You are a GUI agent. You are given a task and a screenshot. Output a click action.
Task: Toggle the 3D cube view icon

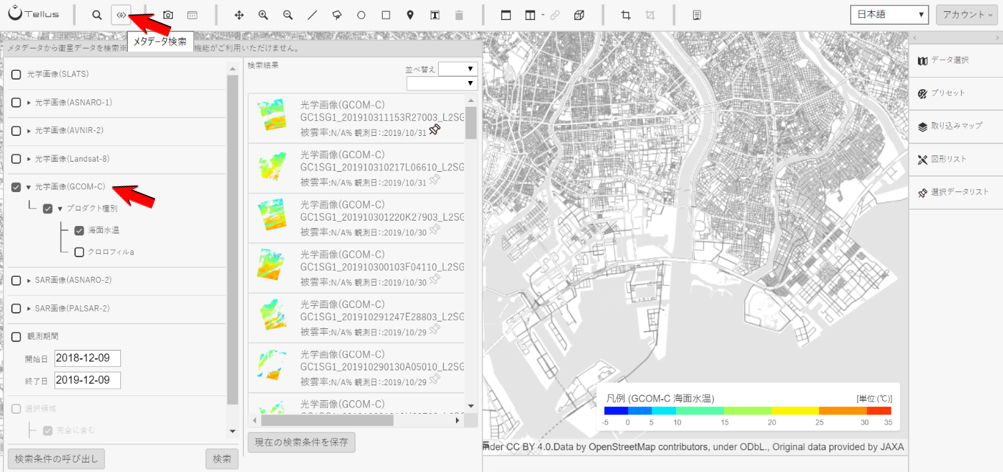[x=578, y=15]
